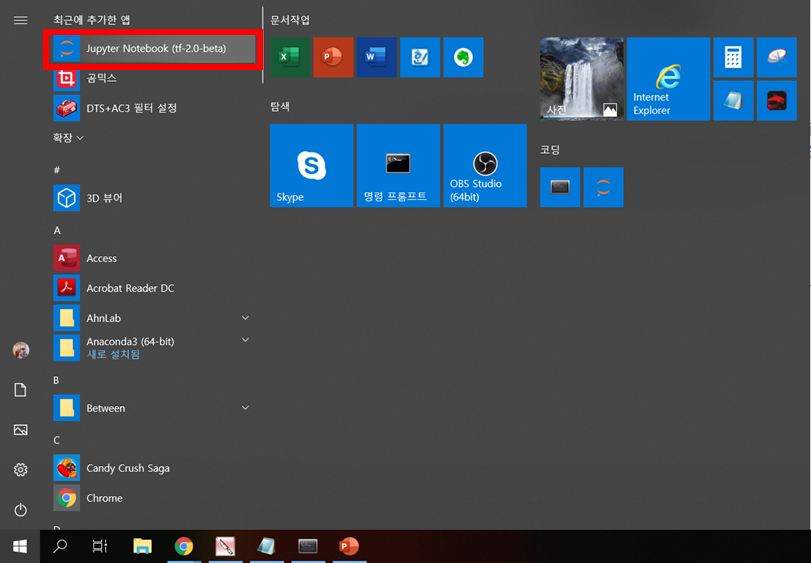Open the tile next to the Word tile
Viewport: 811px width, 563px height.
(x=420, y=57)
